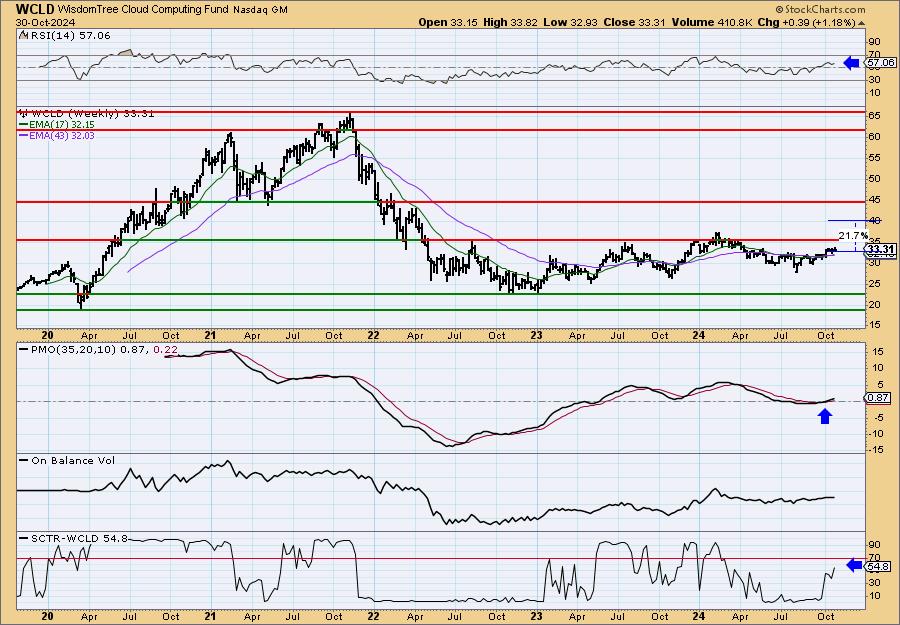Click the small triangle after the Chg value
900x625 pixels.
click(x=862, y=23)
